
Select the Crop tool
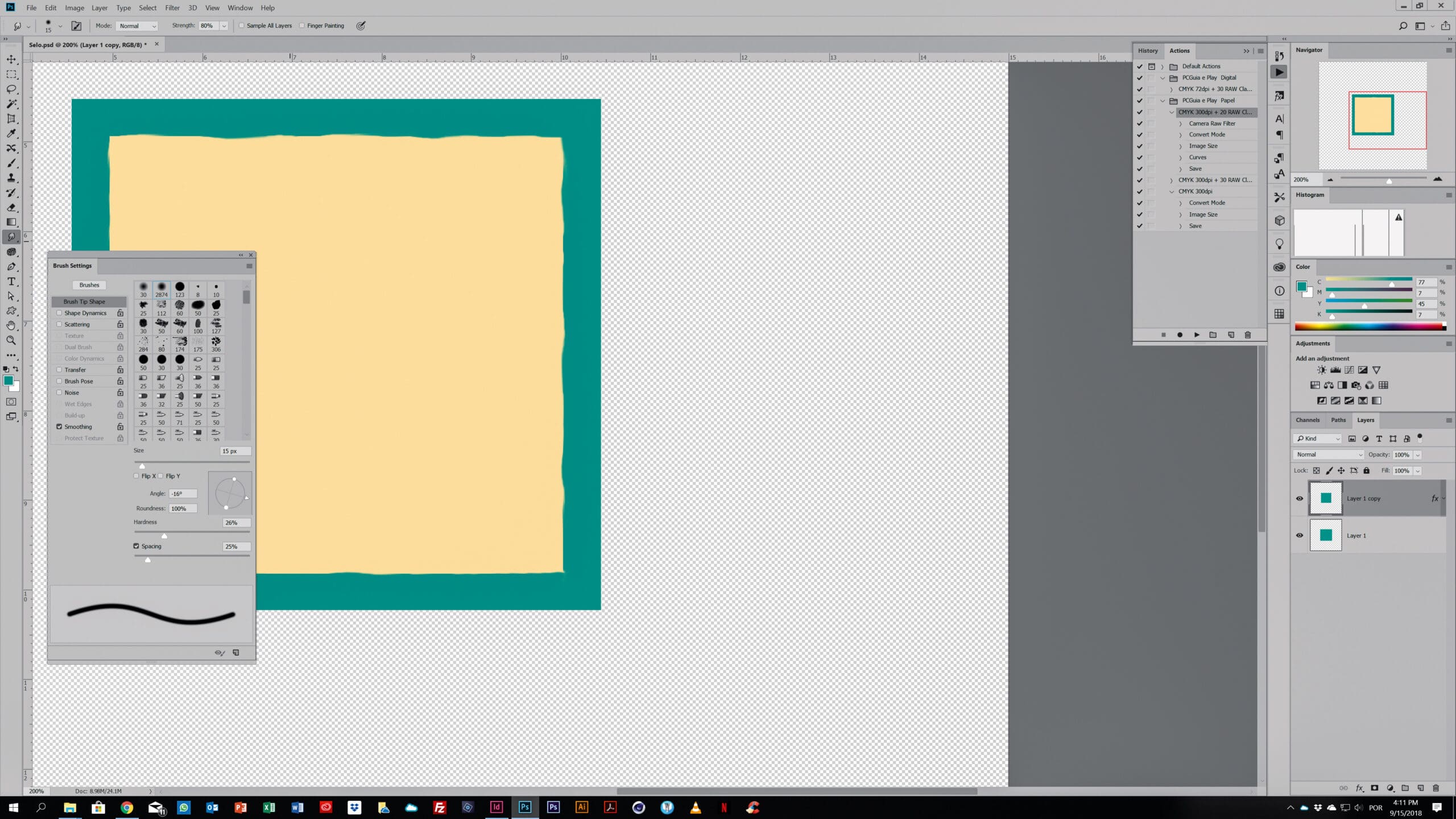coord(11,119)
